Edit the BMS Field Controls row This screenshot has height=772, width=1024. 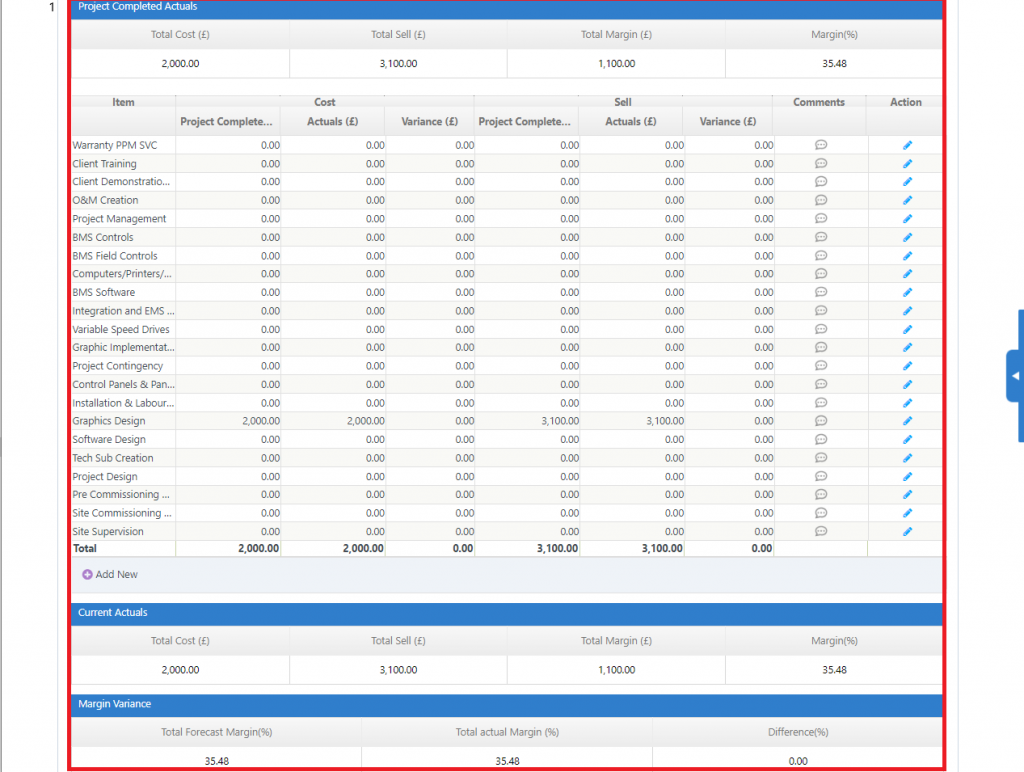point(907,255)
